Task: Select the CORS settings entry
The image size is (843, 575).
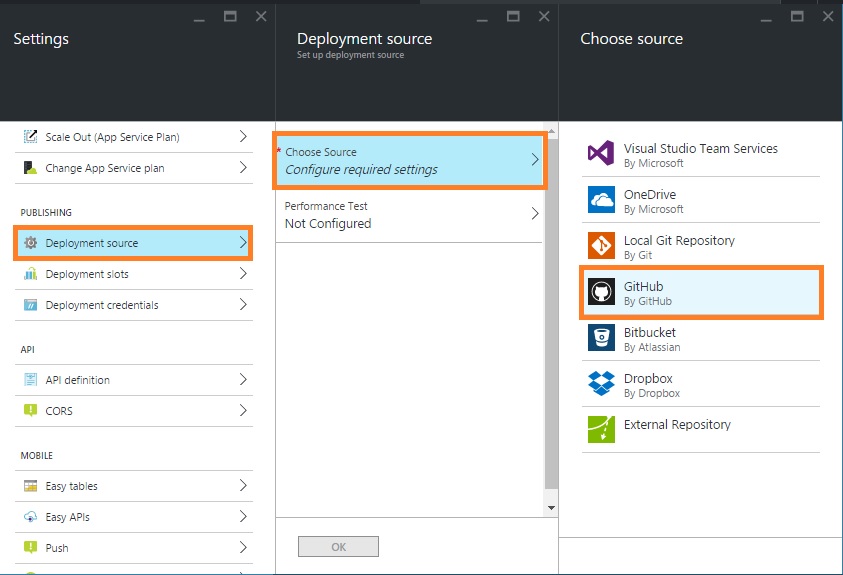Action: click(59, 411)
